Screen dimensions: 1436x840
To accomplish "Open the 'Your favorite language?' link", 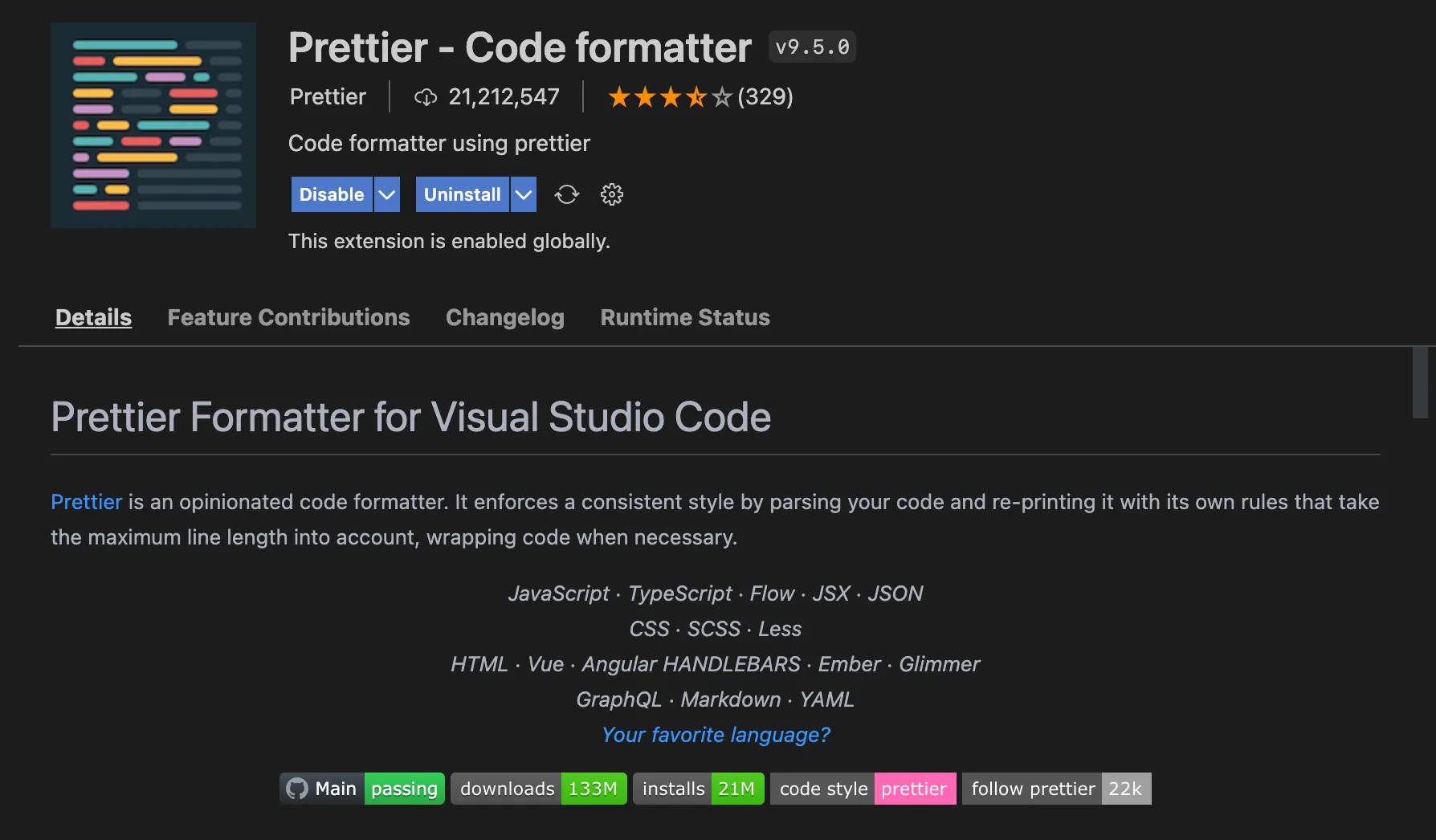I will click(716, 735).
